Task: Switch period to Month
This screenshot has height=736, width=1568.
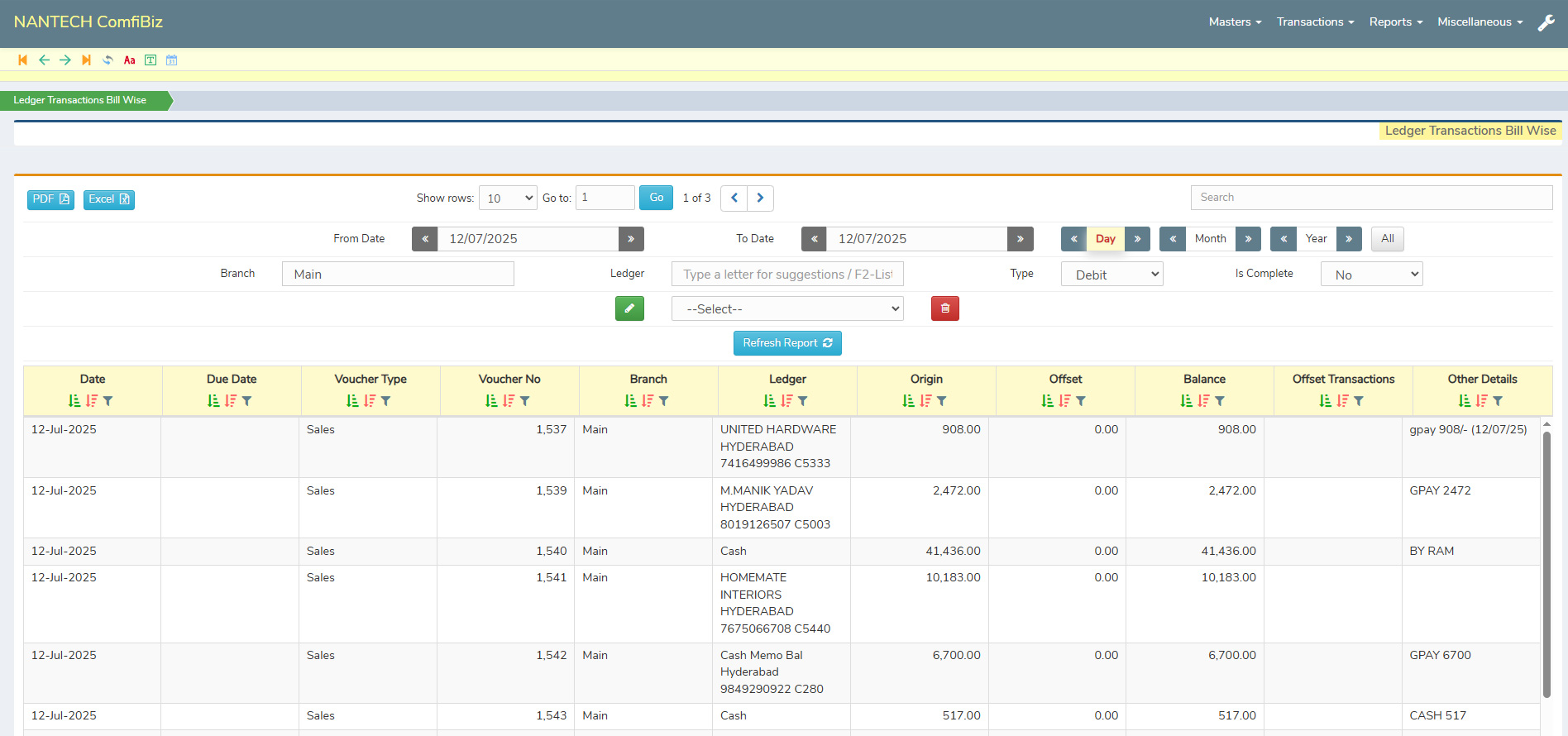Action: [x=1210, y=239]
